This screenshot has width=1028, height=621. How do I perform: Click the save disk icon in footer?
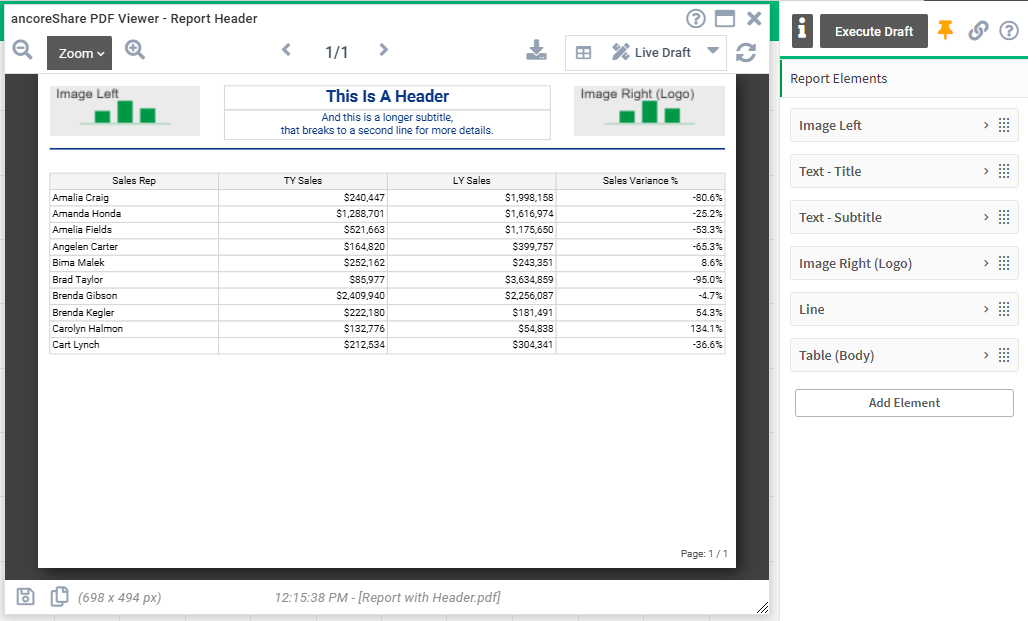26,596
